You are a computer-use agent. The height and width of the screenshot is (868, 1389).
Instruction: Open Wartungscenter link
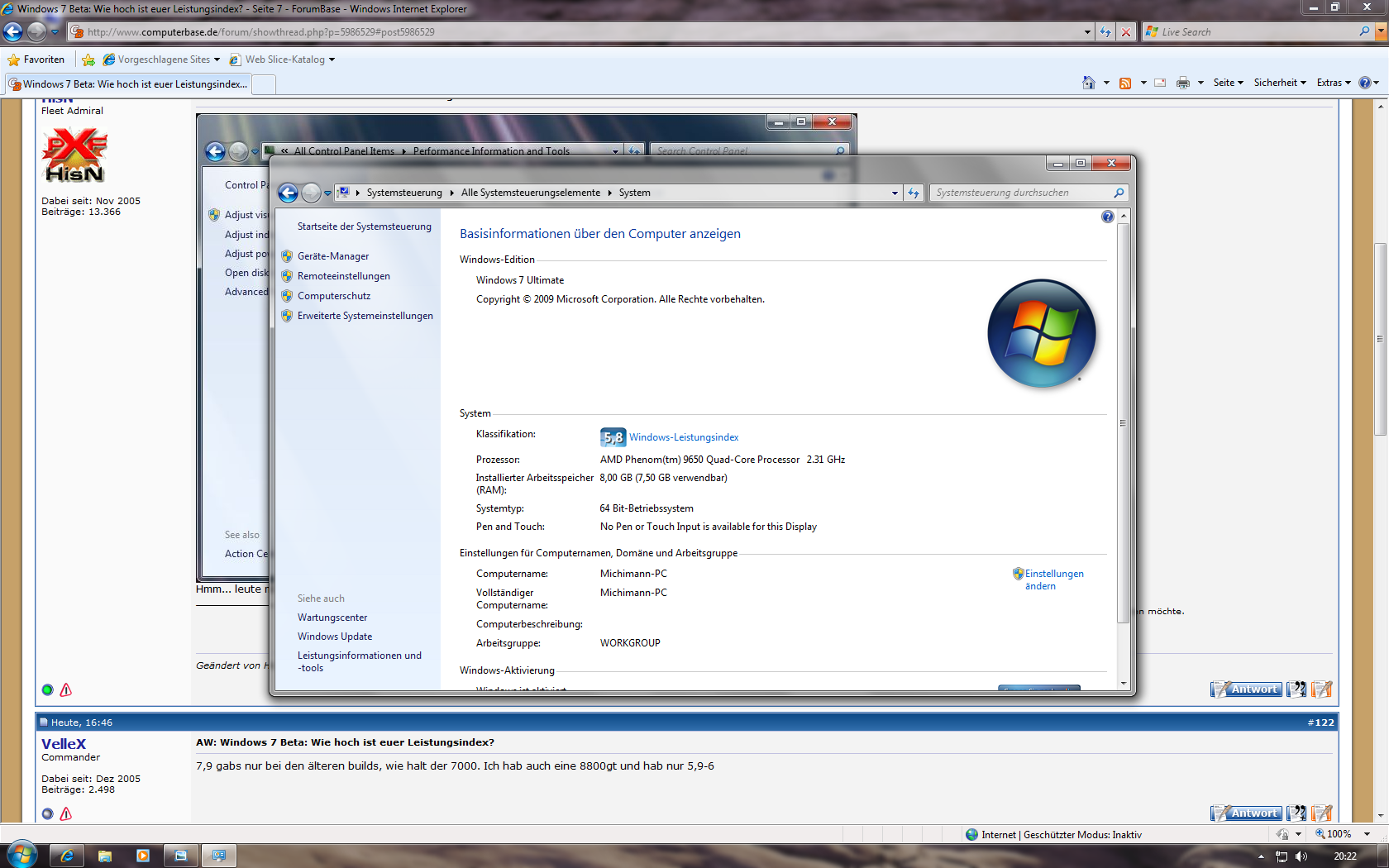click(332, 618)
